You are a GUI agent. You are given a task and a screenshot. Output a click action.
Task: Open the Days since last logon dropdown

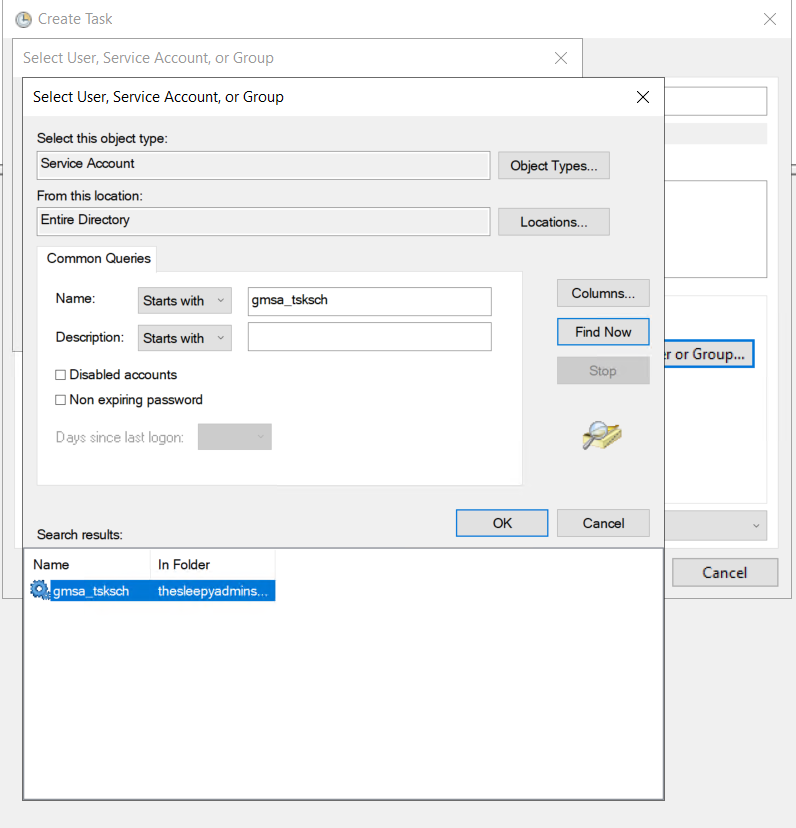(x=234, y=436)
